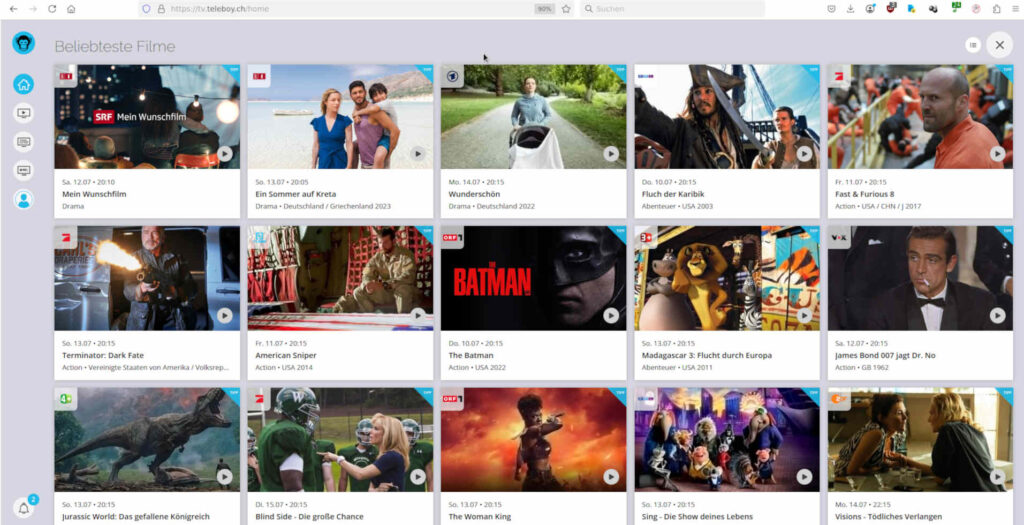
Task: Open the browser hamburger menu
Action: tap(1015, 8)
